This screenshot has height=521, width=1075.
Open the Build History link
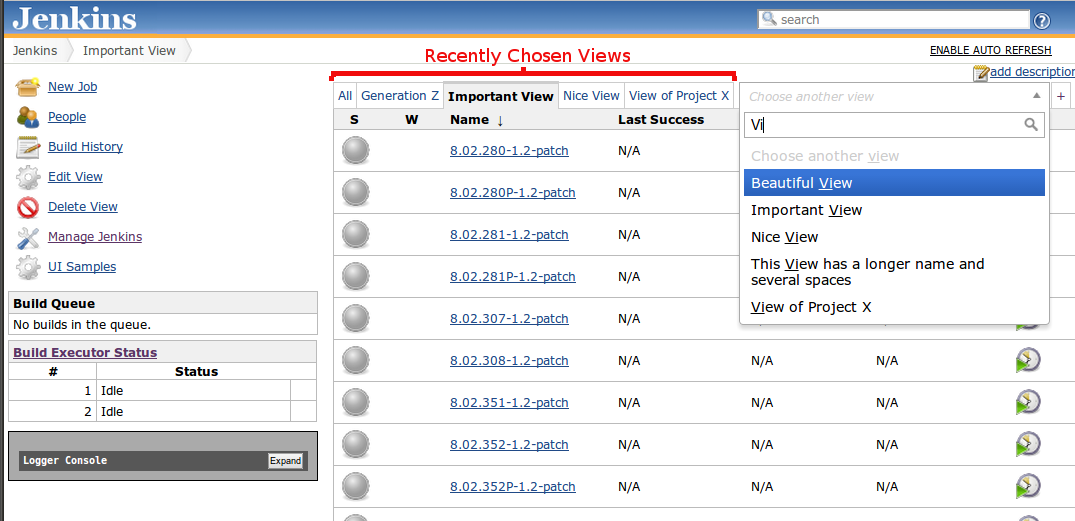coord(85,147)
